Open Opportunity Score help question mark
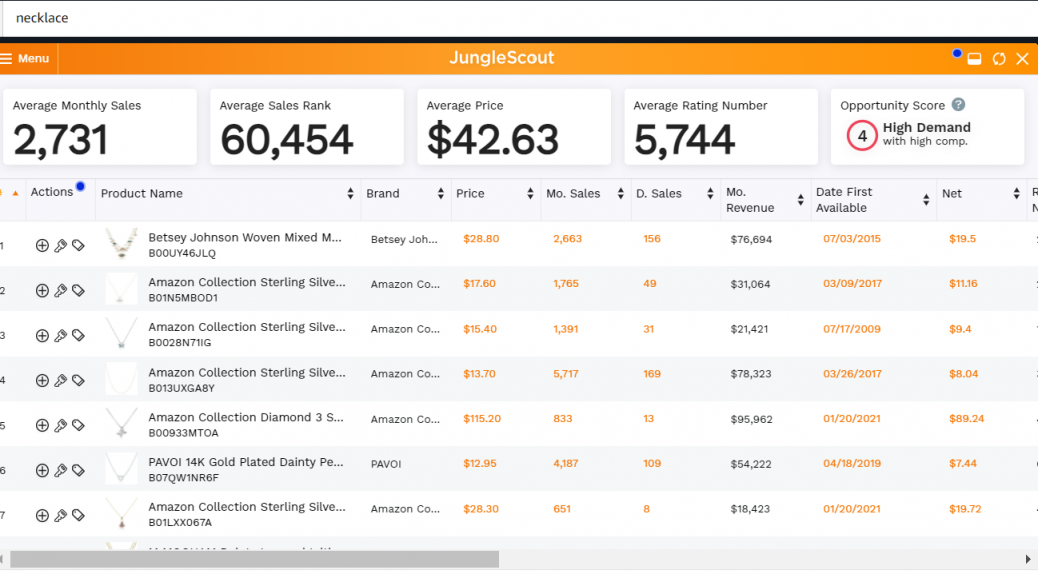 [958, 105]
